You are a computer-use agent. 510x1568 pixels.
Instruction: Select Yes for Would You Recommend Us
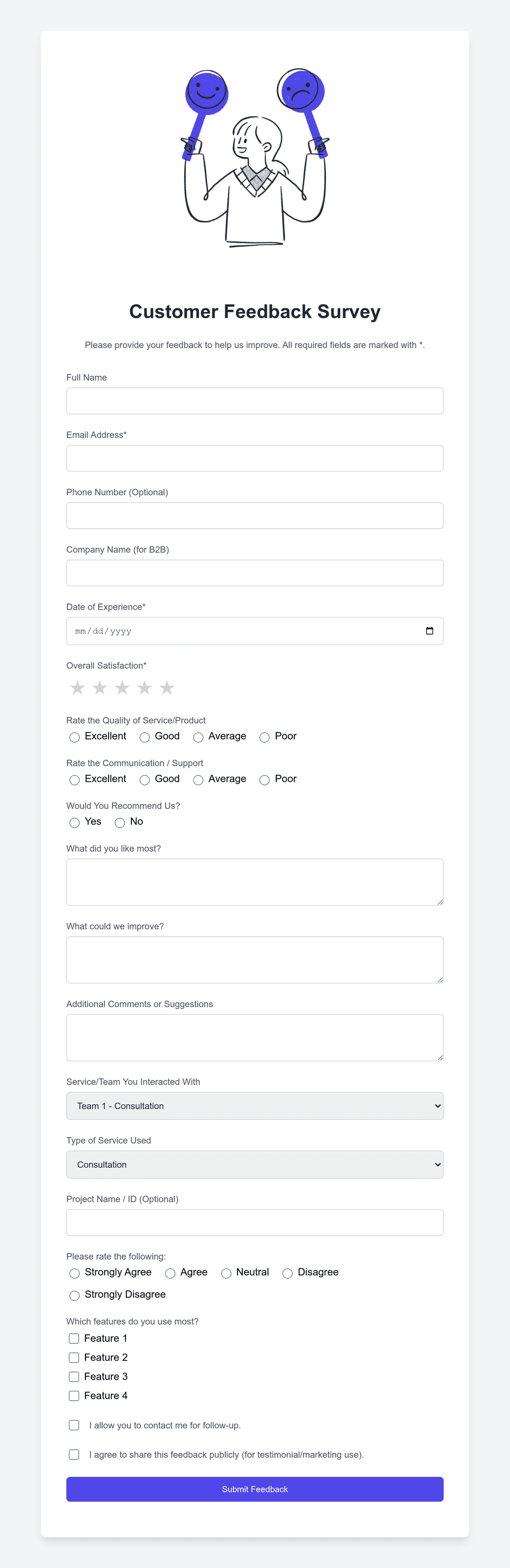click(x=74, y=822)
